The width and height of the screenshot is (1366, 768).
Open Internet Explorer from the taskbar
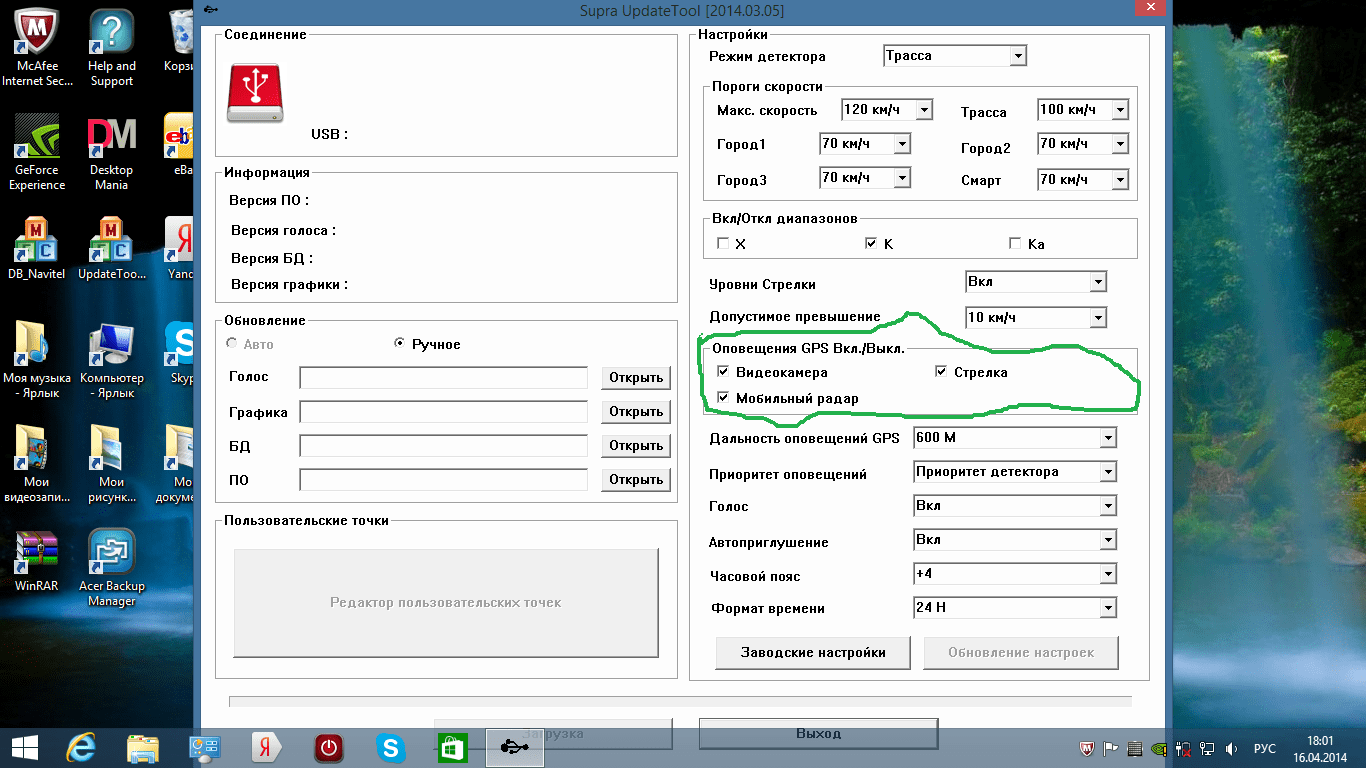80,747
